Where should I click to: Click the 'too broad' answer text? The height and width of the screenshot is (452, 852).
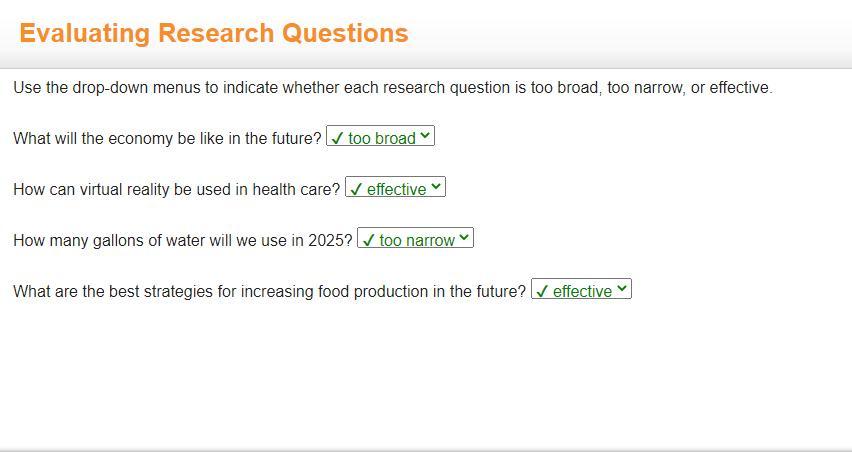point(382,138)
